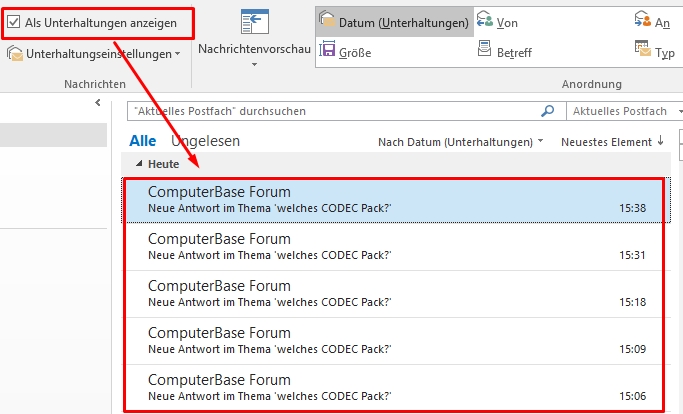Image resolution: width=683 pixels, height=414 pixels.
Task: Arrange messages by Von
Action: click(x=497, y=22)
